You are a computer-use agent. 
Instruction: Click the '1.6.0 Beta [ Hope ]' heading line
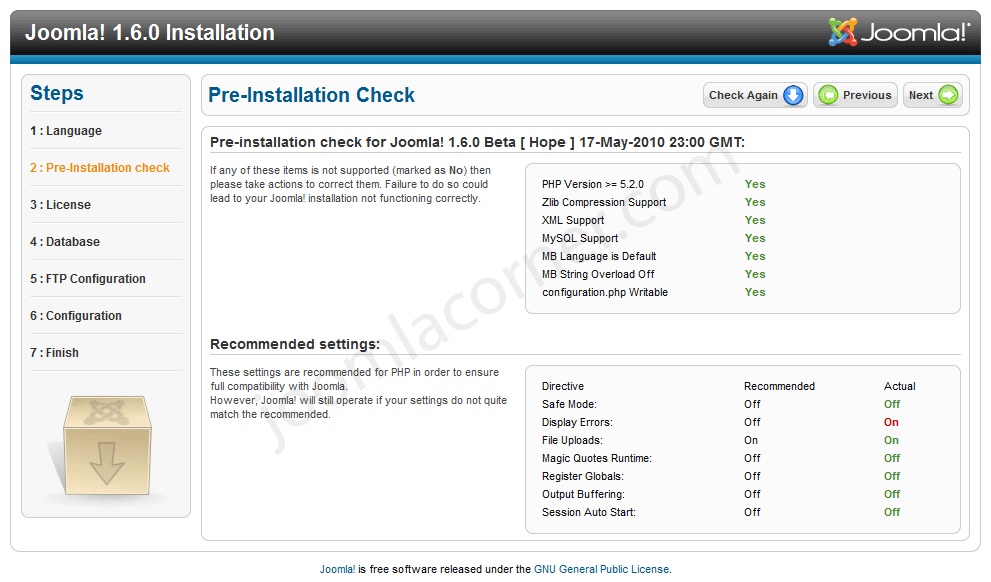point(477,142)
